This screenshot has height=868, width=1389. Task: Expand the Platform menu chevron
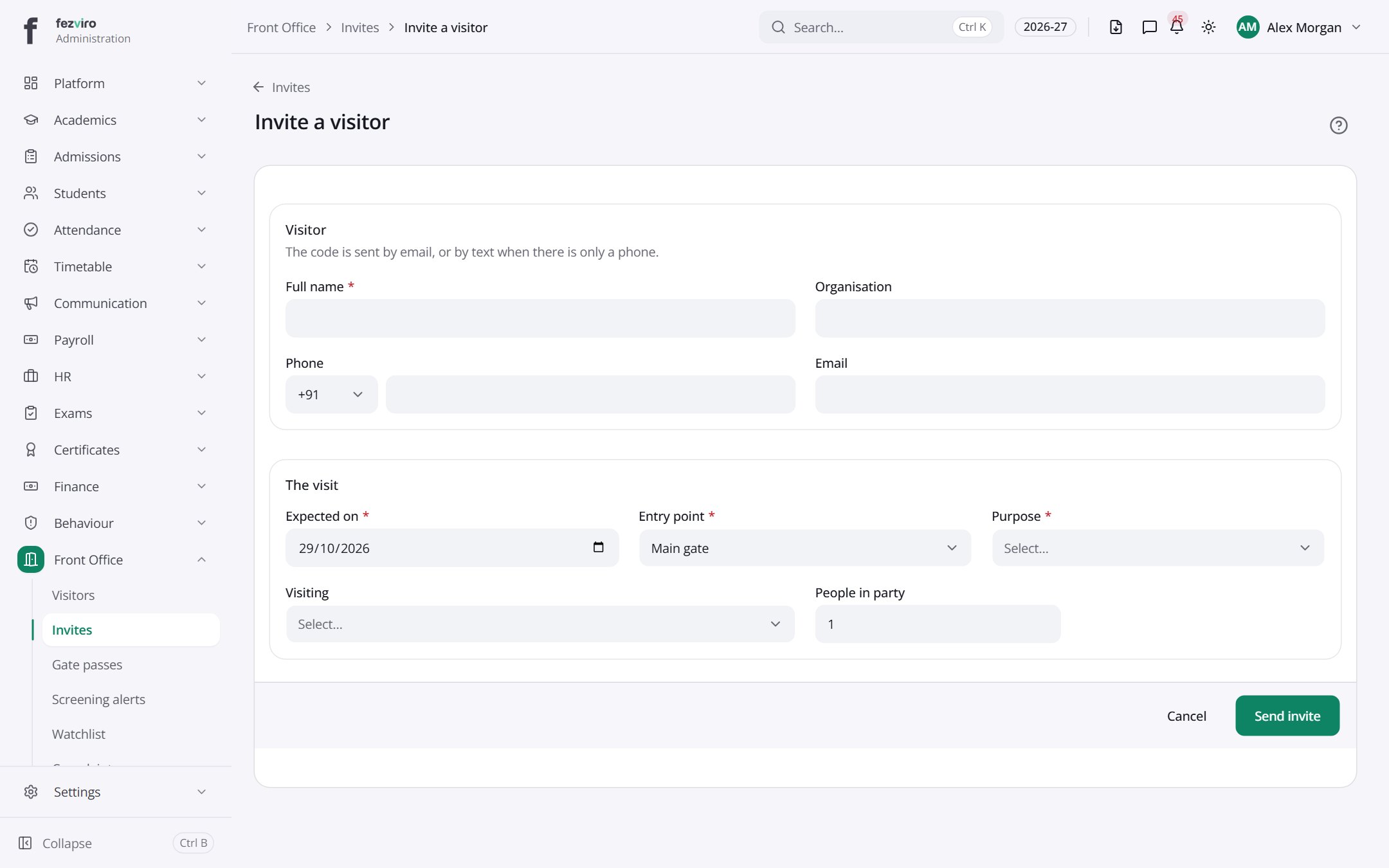[201, 83]
